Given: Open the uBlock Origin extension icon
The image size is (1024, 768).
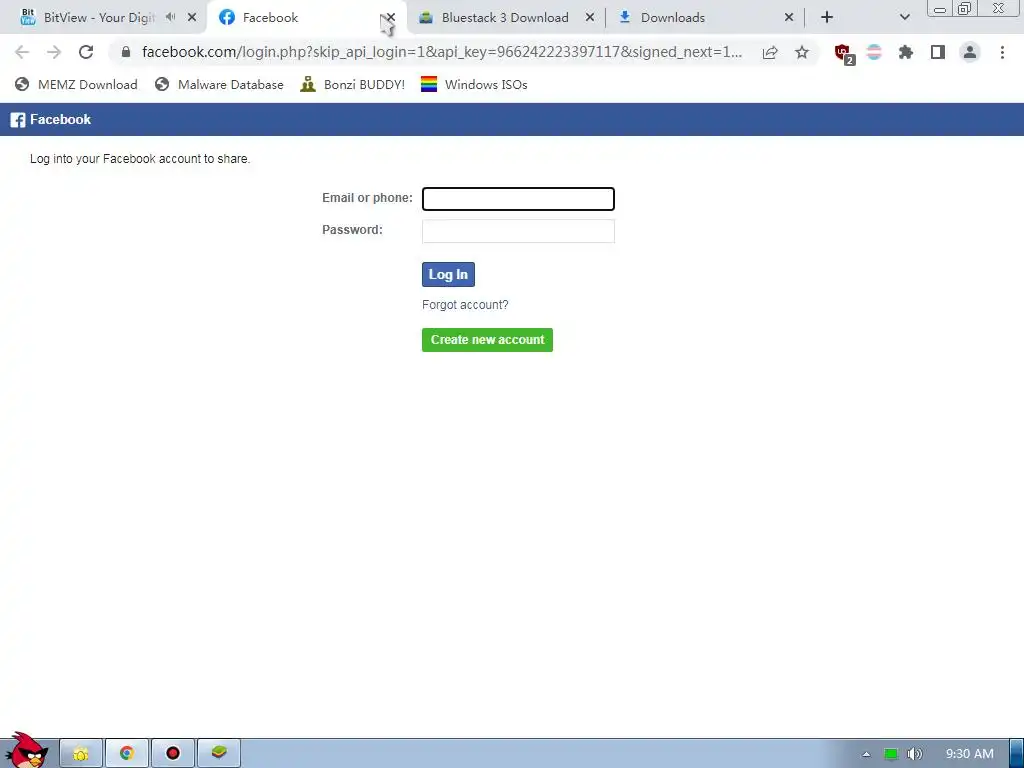Looking at the screenshot, I should point(844,54).
